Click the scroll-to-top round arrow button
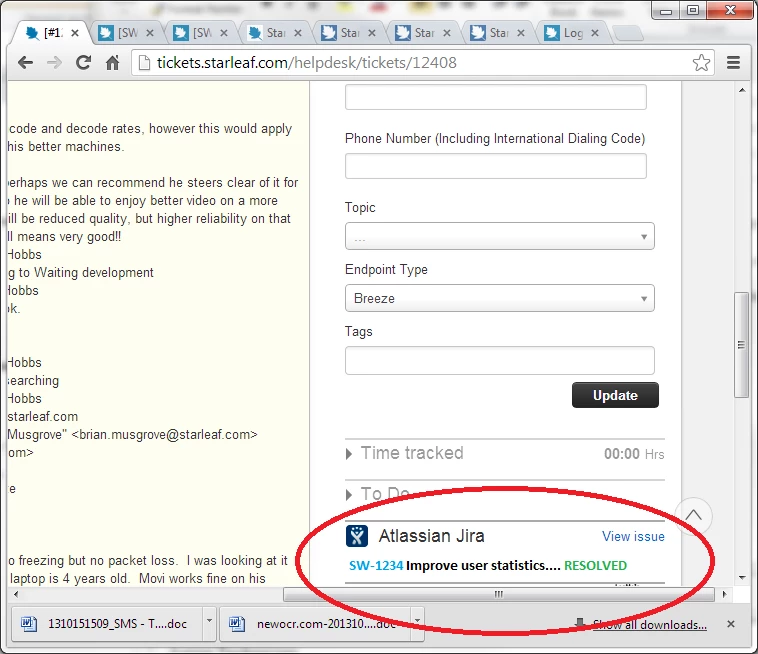The image size is (758, 654). [x=693, y=515]
